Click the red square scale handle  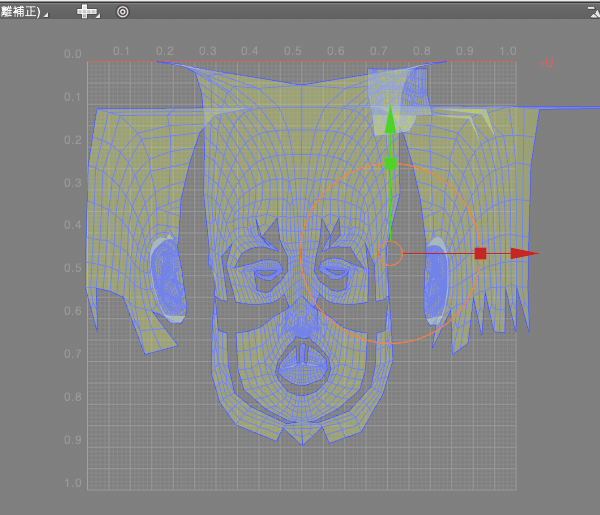pyautogui.click(x=480, y=253)
